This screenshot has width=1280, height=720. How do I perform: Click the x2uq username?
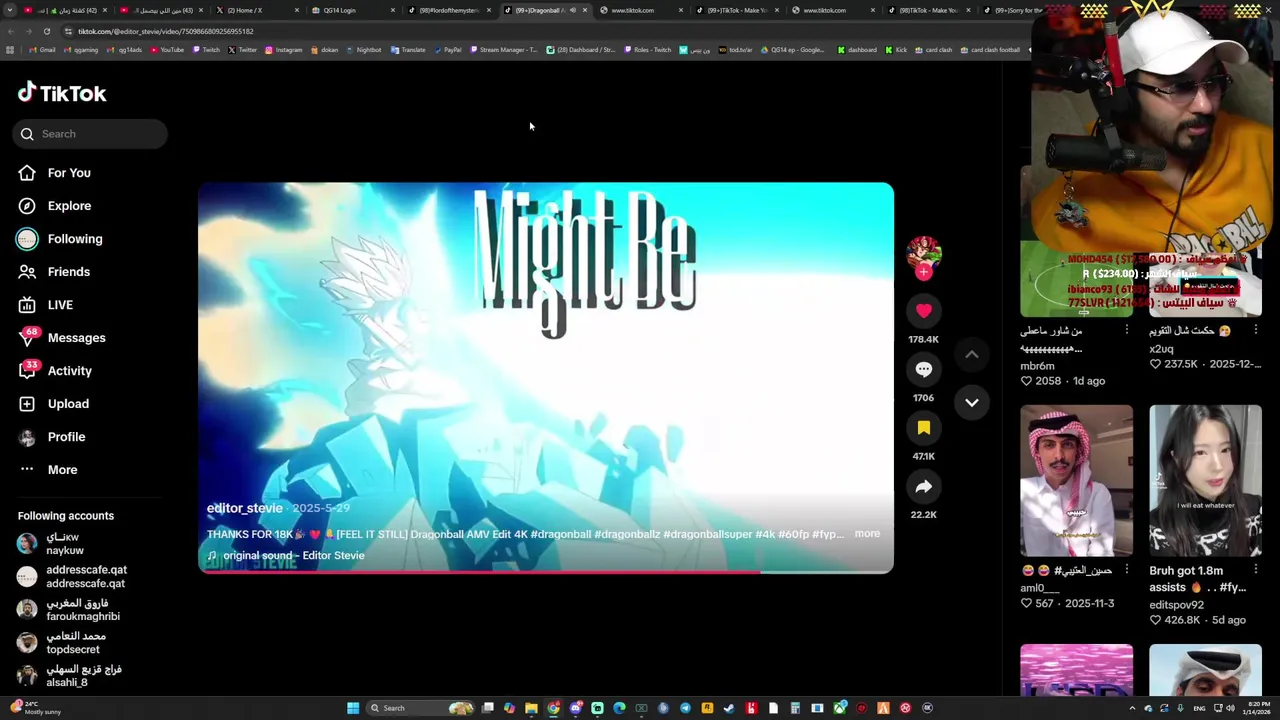(x=1161, y=349)
